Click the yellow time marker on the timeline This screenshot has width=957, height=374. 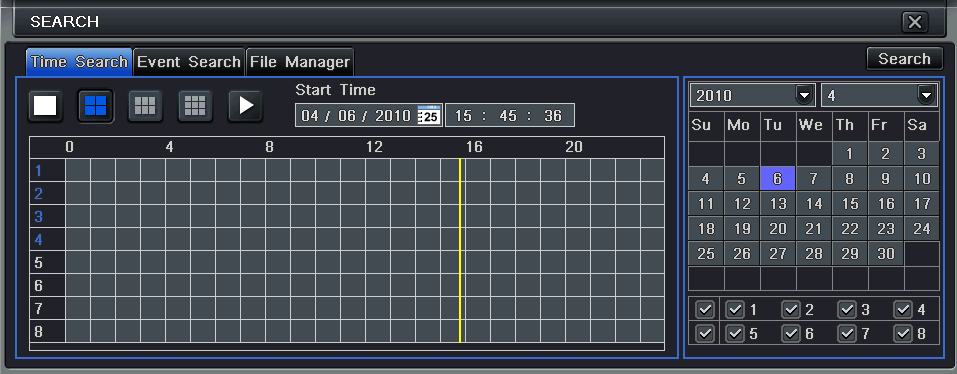click(460, 250)
